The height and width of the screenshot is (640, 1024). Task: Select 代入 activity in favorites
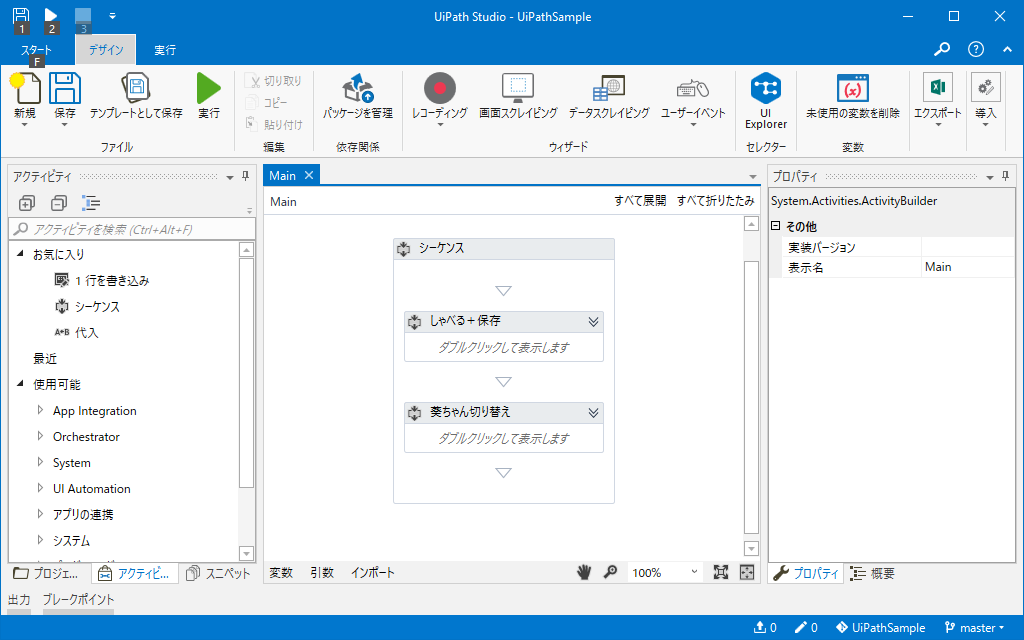click(76, 332)
